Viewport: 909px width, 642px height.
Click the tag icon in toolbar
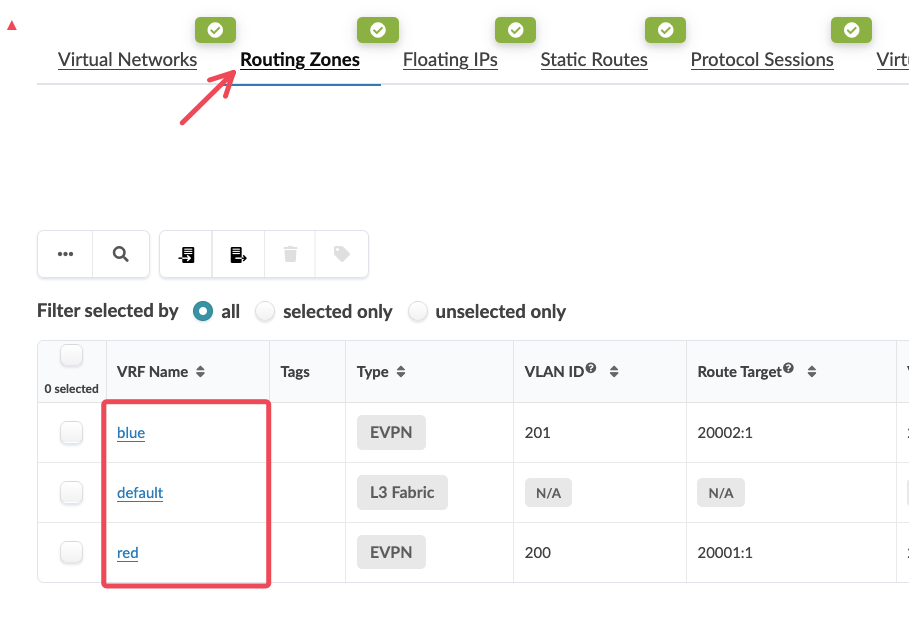pyautogui.click(x=342, y=254)
